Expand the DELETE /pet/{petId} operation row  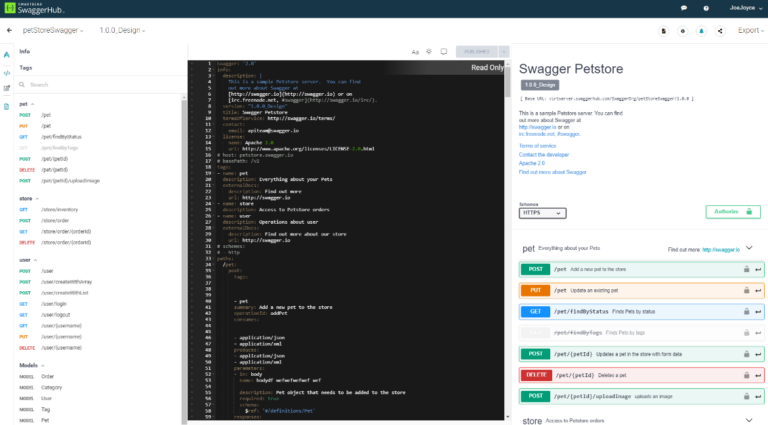tap(640, 375)
